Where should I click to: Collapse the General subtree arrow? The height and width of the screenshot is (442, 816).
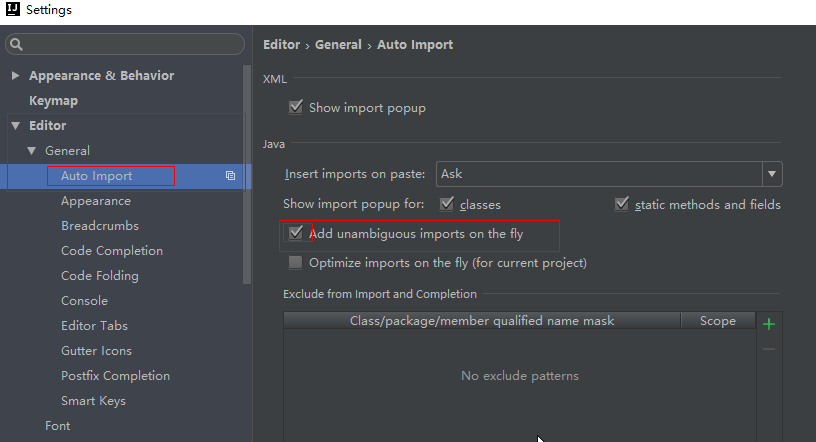click(x=32, y=151)
